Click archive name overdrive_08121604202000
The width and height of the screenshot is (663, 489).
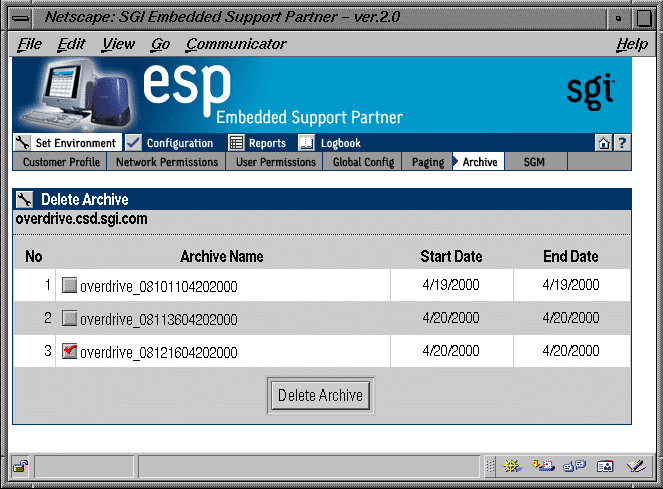[159, 352]
